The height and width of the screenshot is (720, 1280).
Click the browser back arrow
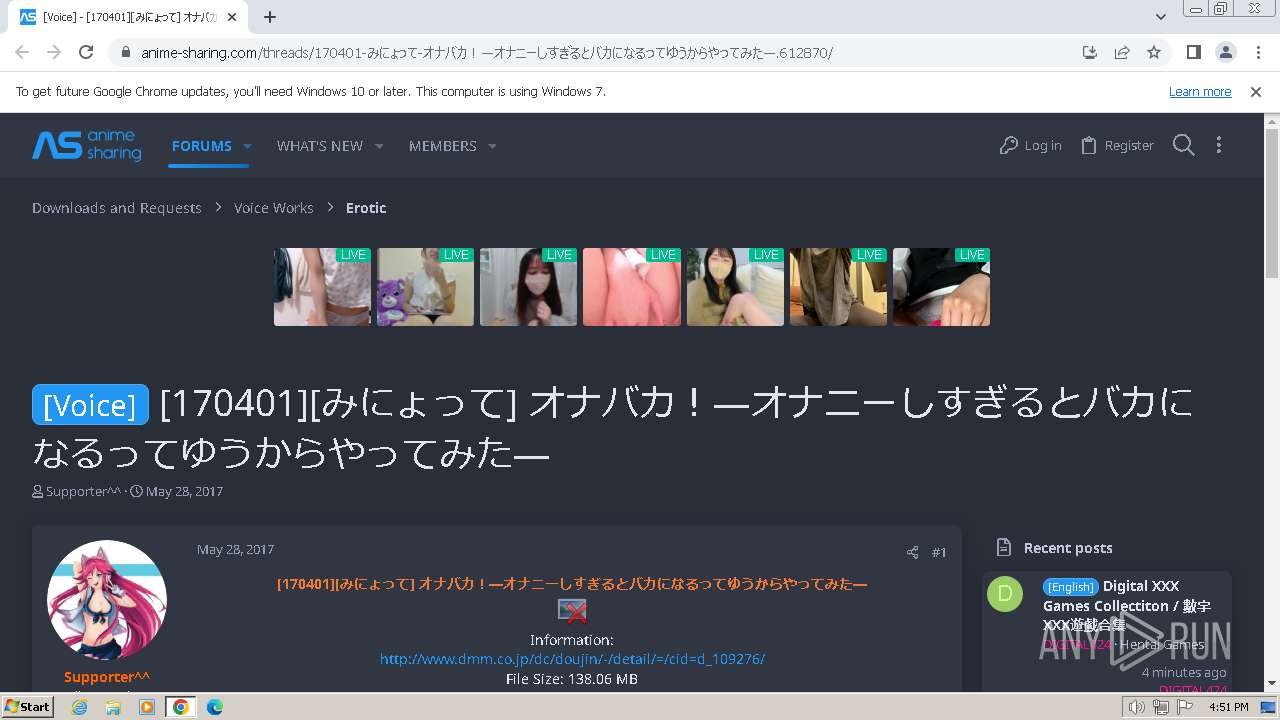(x=22, y=52)
